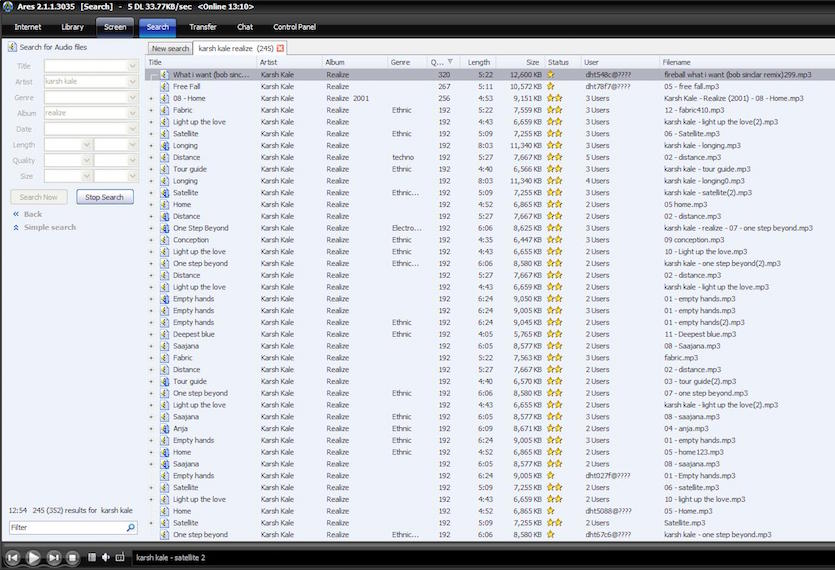Click the magnifier icon in Filter box
Viewport: 835px width, 570px height.
[x=130, y=527]
